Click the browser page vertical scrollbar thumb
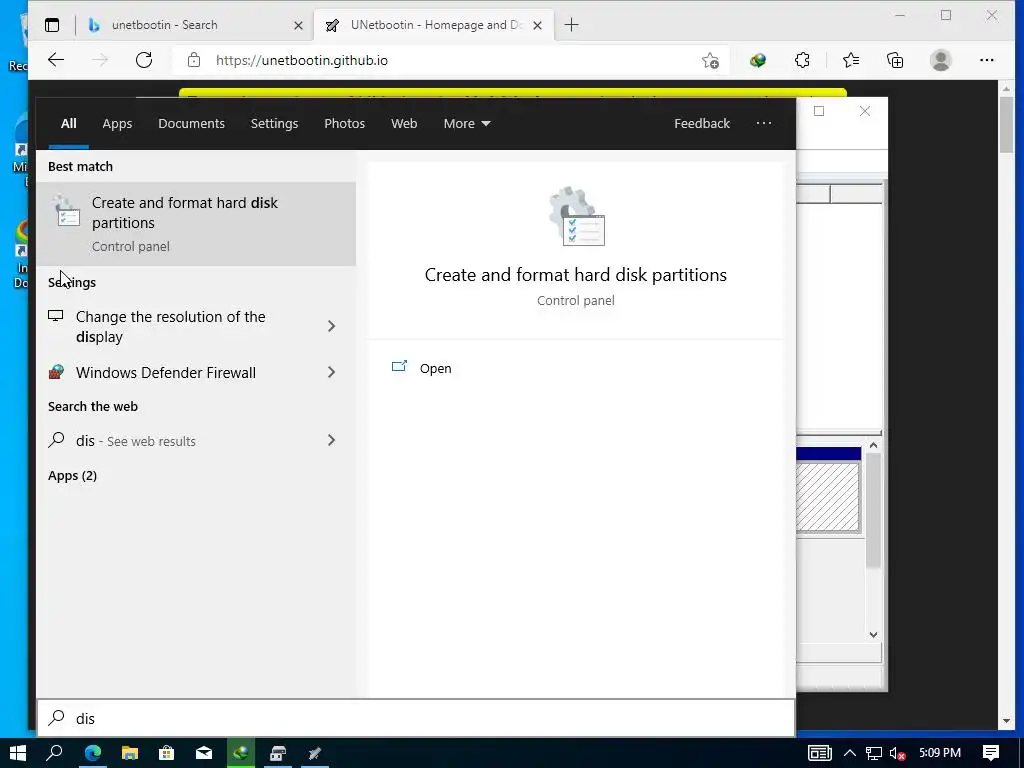 pyautogui.click(x=1006, y=124)
